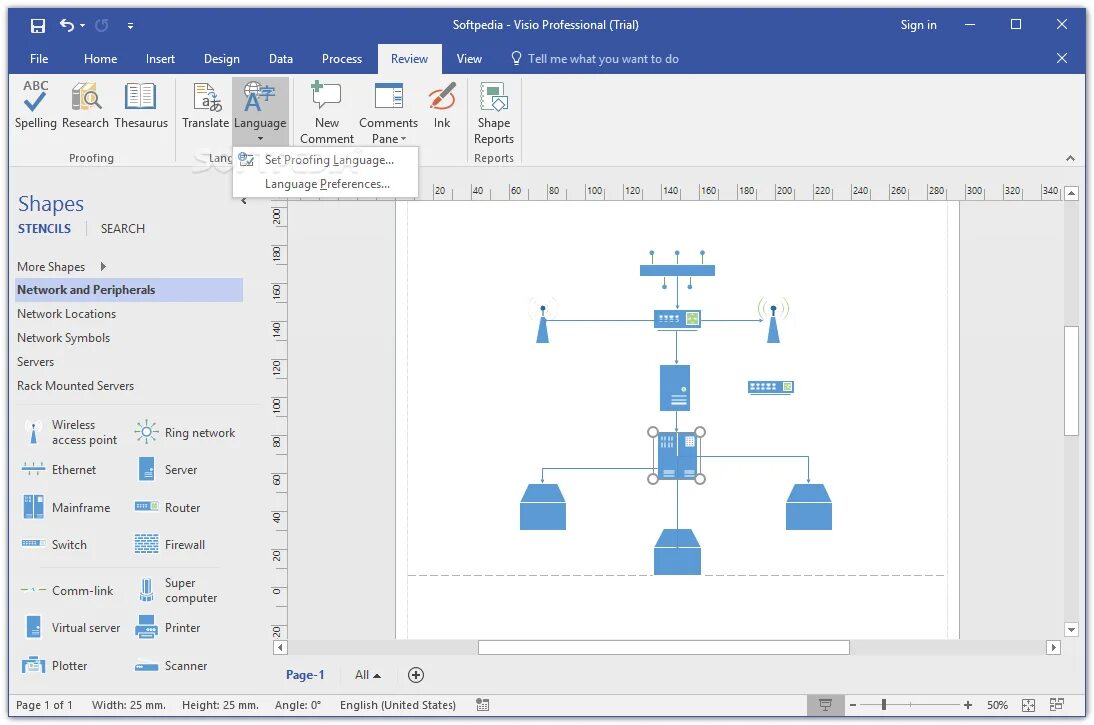Switch to the View tab

(x=469, y=59)
